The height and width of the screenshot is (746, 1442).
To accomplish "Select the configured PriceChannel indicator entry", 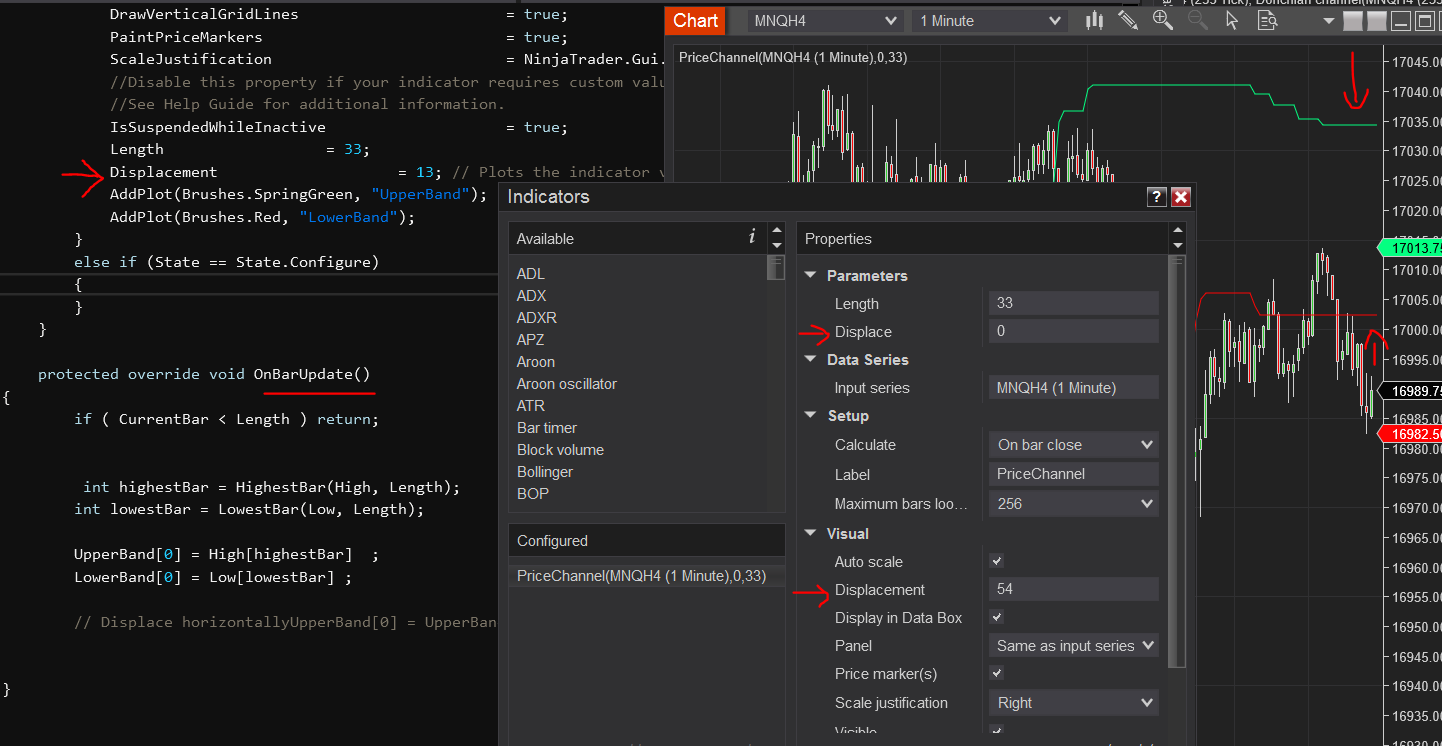I will pos(641,576).
